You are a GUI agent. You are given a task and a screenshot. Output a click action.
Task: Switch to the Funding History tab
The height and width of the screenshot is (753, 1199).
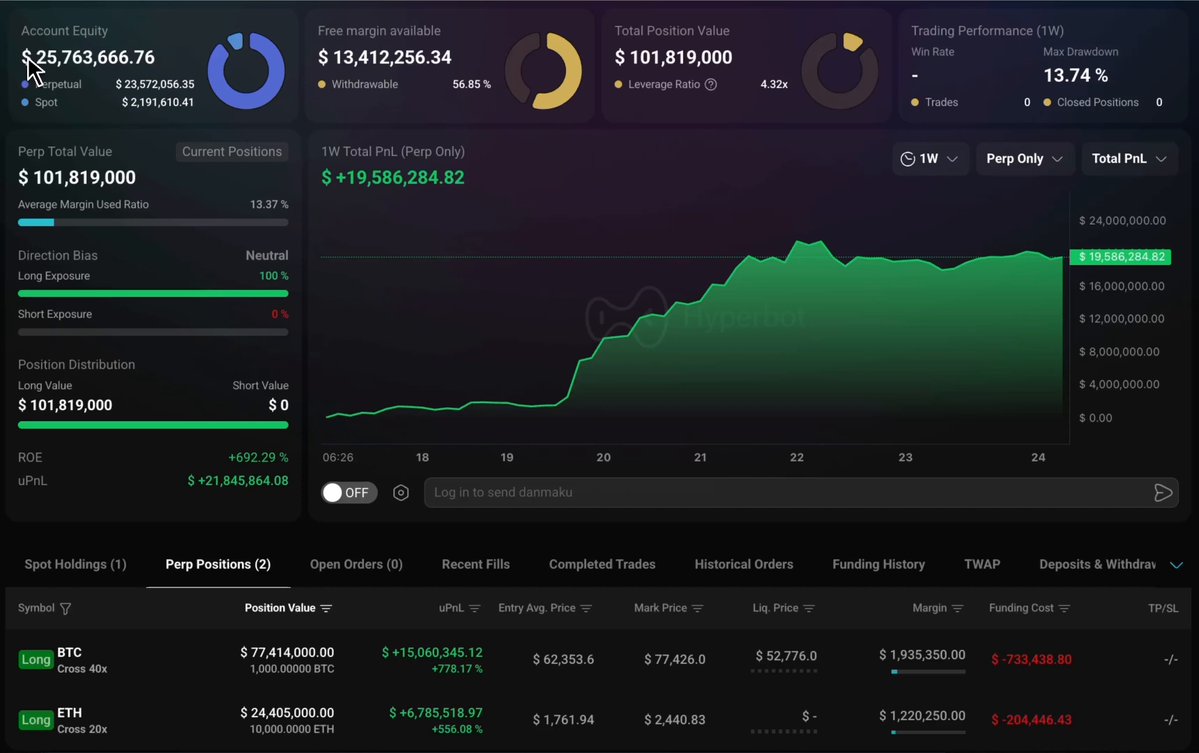pyautogui.click(x=879, y=564)
